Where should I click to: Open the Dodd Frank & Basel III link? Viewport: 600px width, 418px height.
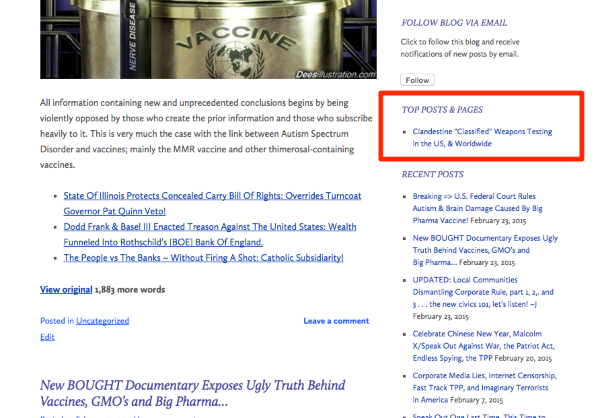(x=210, y=234)
